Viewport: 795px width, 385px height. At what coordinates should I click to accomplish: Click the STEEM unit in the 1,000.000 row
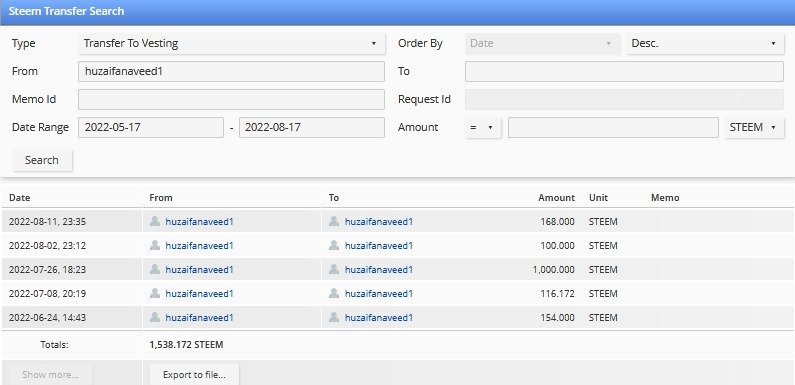click(x=603, y=270)
